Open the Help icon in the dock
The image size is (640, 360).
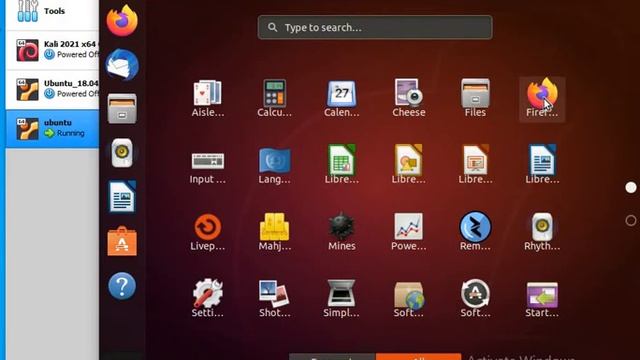point(122,286)
